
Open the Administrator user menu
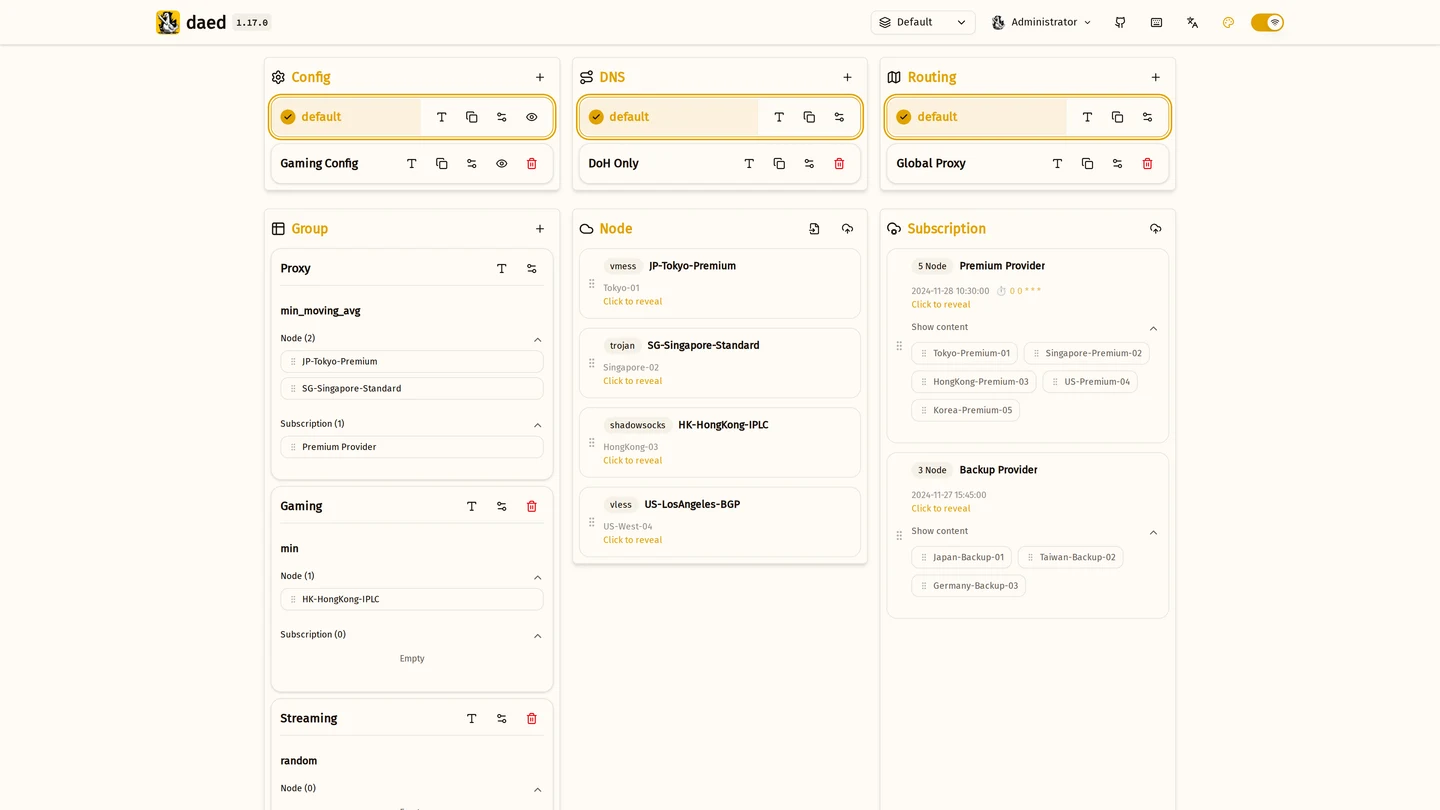(x=1041, y=22)
